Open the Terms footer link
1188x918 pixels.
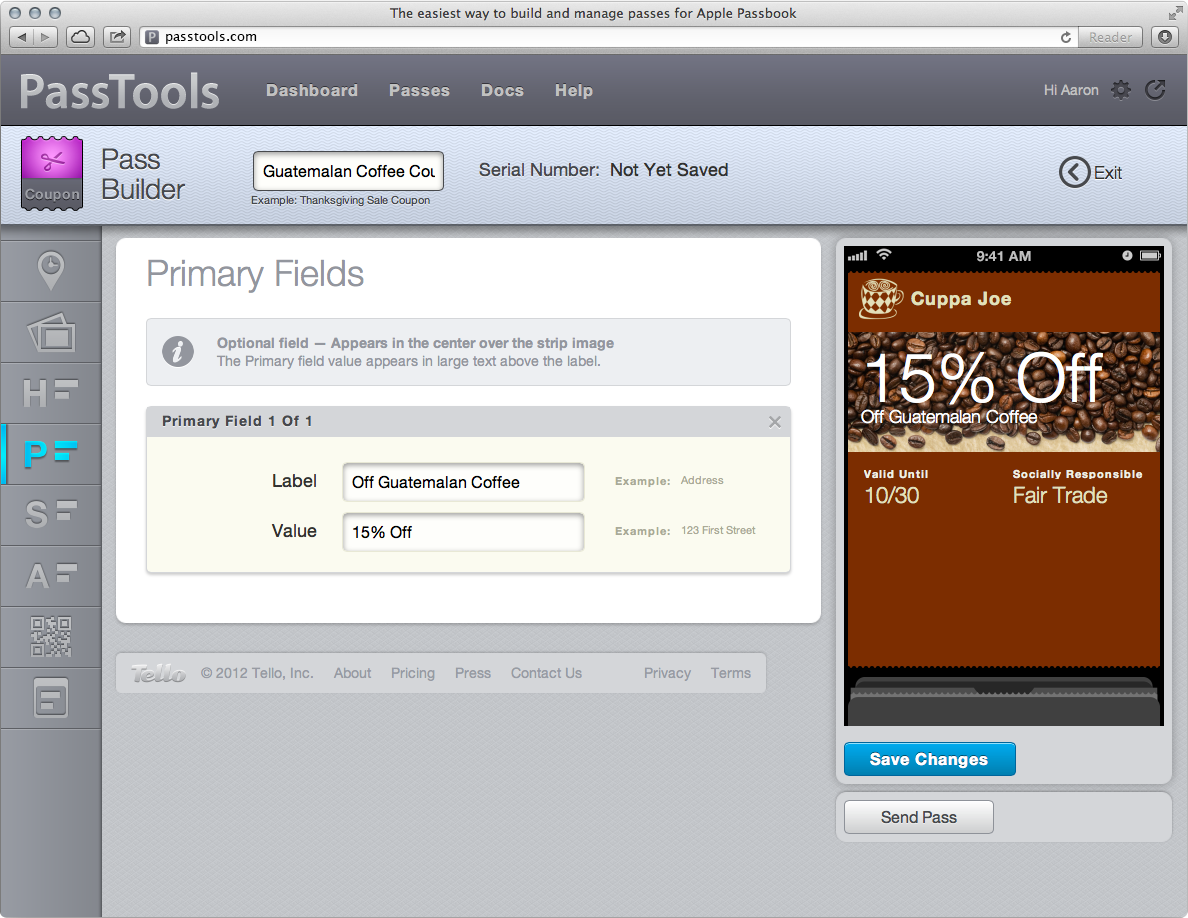[730, 673]
